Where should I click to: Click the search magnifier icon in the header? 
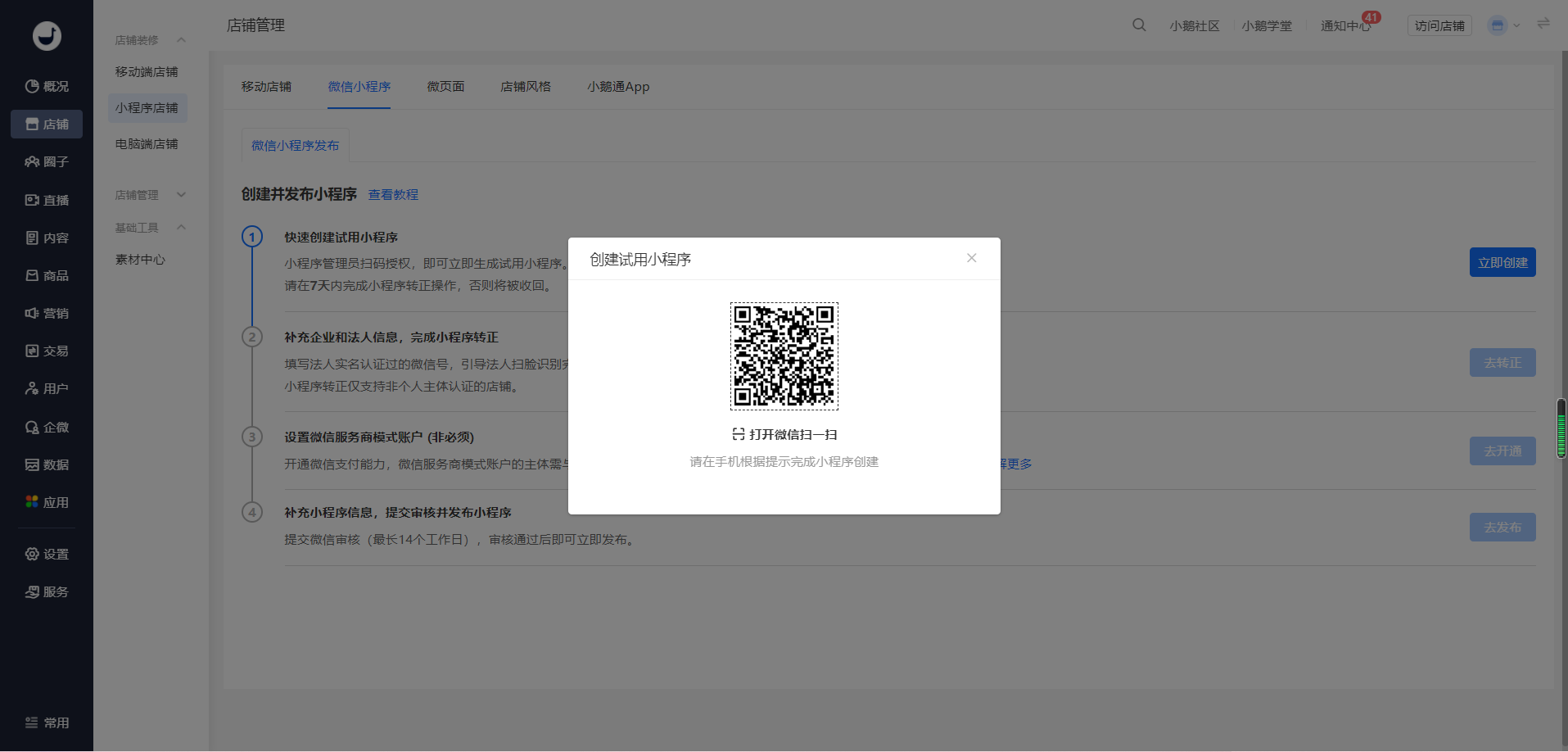point(1139,25)
